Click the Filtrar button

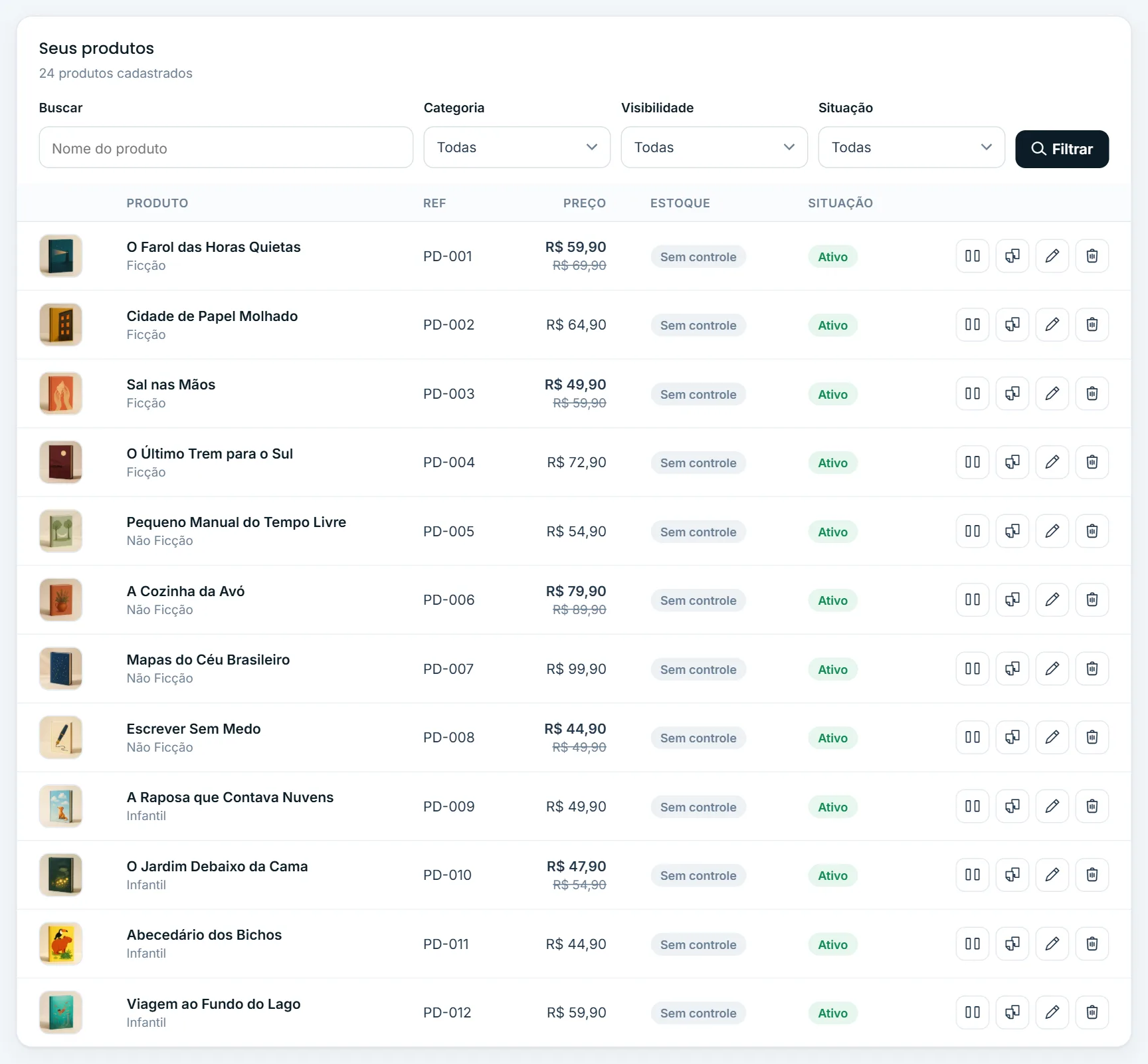coord(1062,149)
